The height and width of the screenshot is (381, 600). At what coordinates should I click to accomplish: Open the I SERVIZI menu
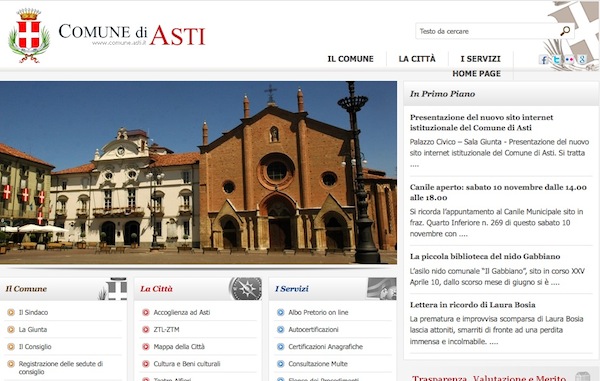pyautogui.click(x=481, y=59)
